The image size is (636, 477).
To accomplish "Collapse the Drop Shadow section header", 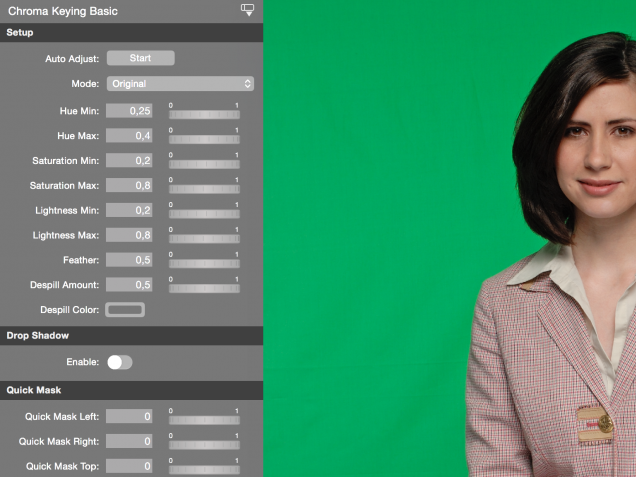I will (131, 335).
